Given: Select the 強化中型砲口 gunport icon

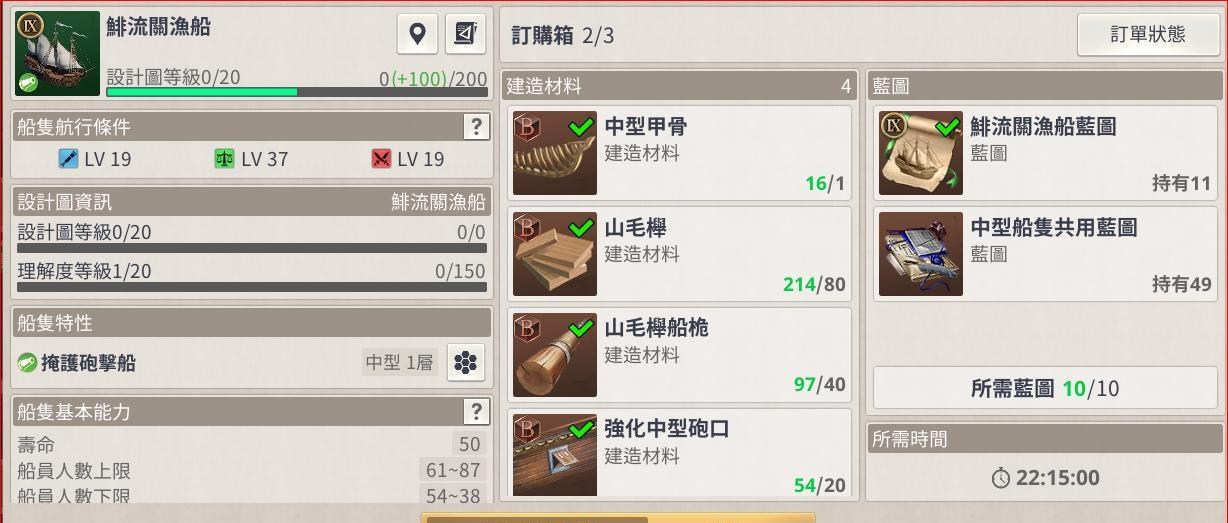Looking at the screenshot, I should point(555,455).
